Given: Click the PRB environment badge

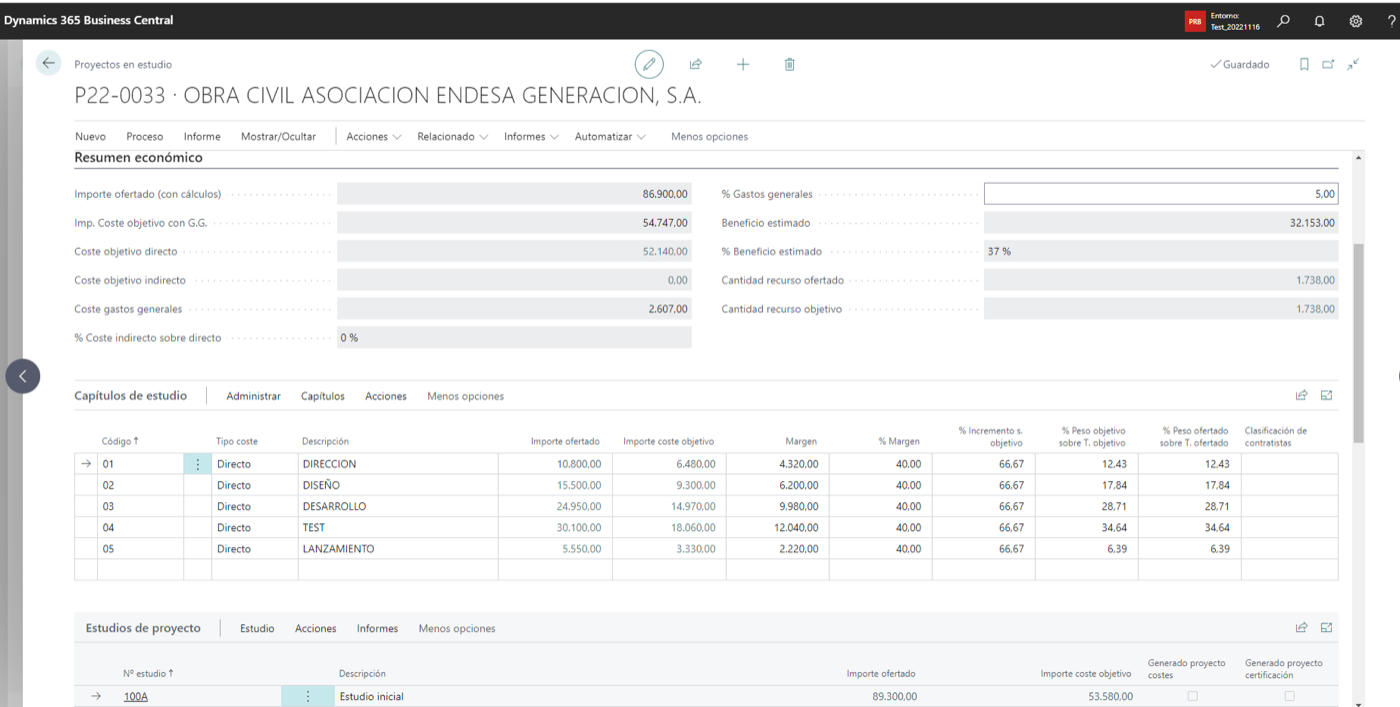Looking at the screenshot, I should (1195, 21).
